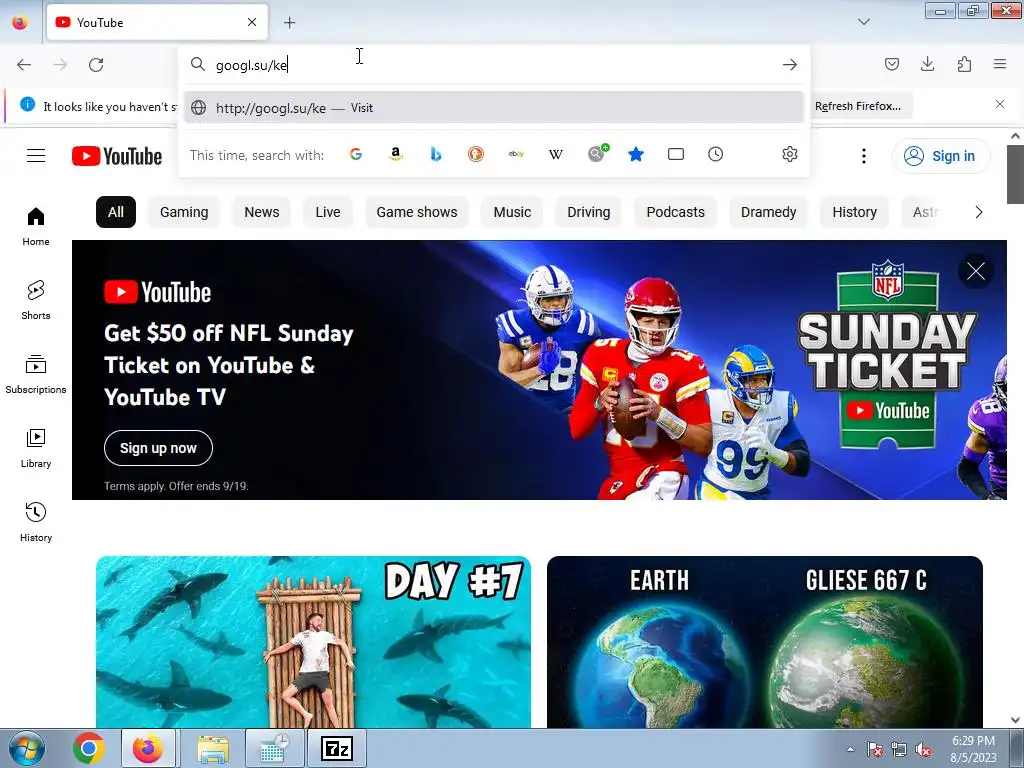This screenshot has width=1024, height=768.
Task: Close the NFL Sunday Ticket banner
Action: [x=976, y=271]
